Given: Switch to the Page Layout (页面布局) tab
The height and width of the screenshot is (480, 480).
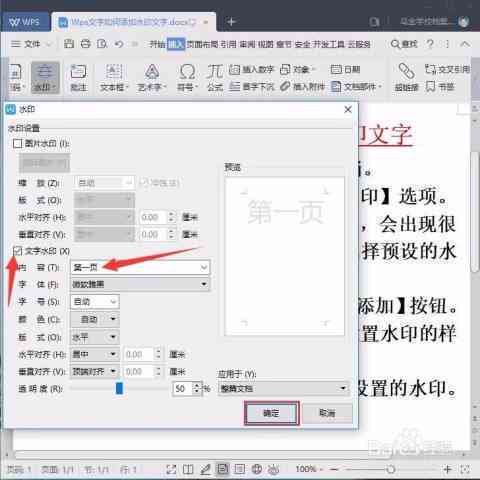Looking at the screenshot, I should click(x=202, y=44).
